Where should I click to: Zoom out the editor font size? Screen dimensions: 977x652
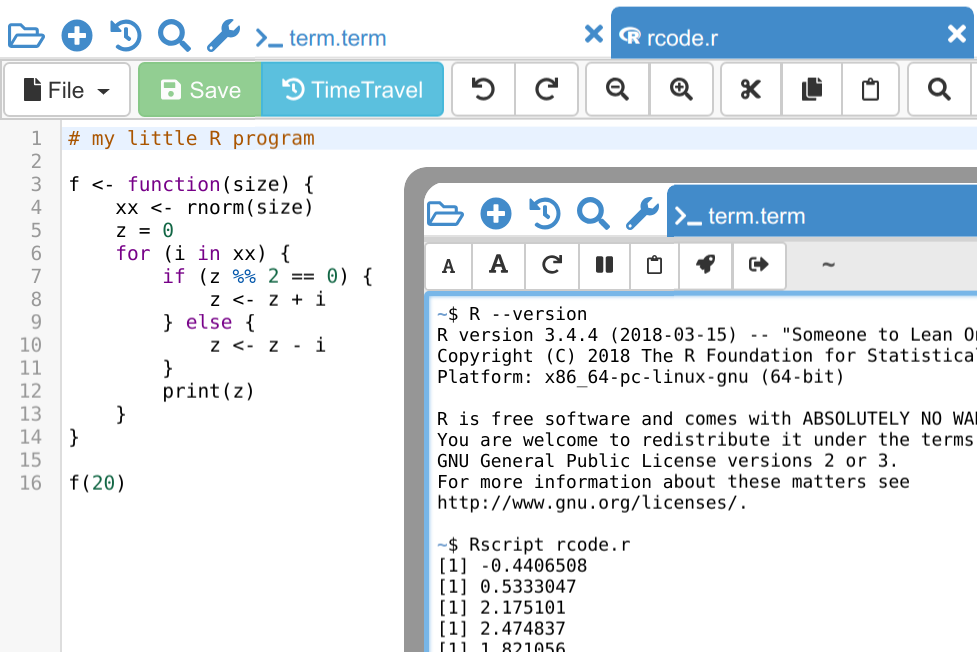point(617,90)
